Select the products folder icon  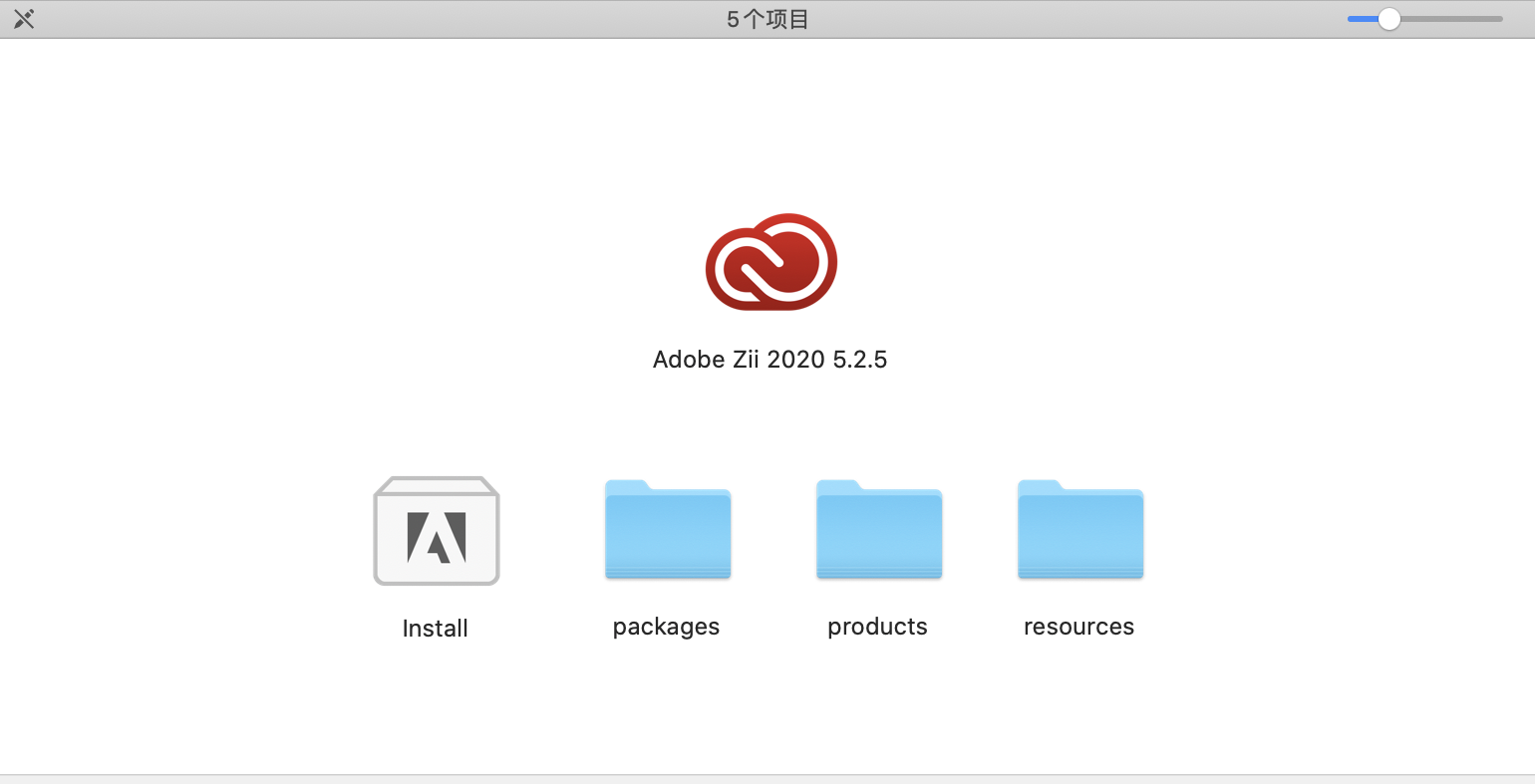[x=878, y=529]
